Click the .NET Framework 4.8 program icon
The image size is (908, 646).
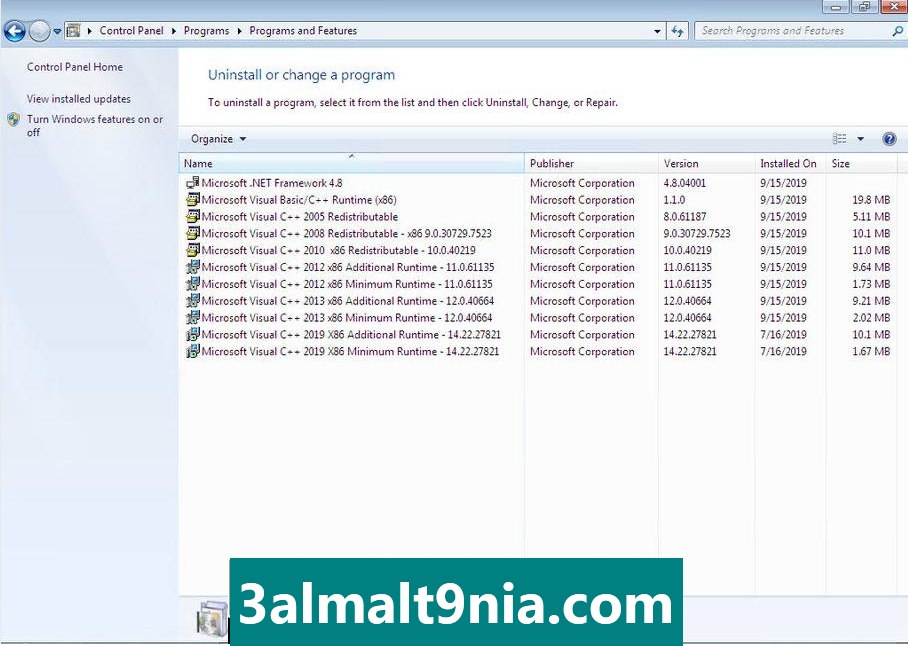tap(192, 183)
